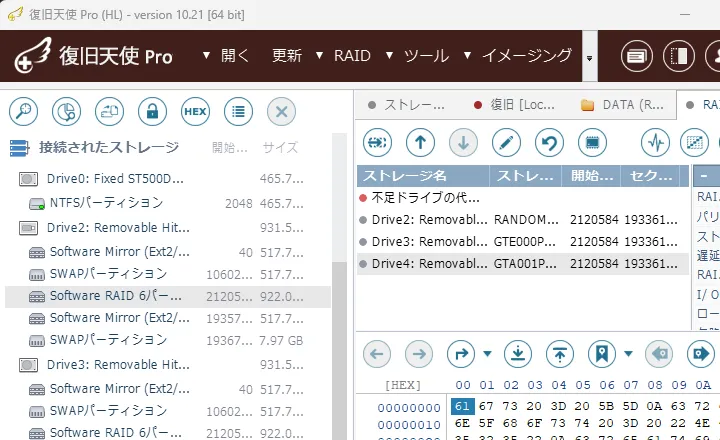The width and height of the screenshot is (720, 440).
Task: Select the NTFSパーティション entry
Action: click(168, 203)
